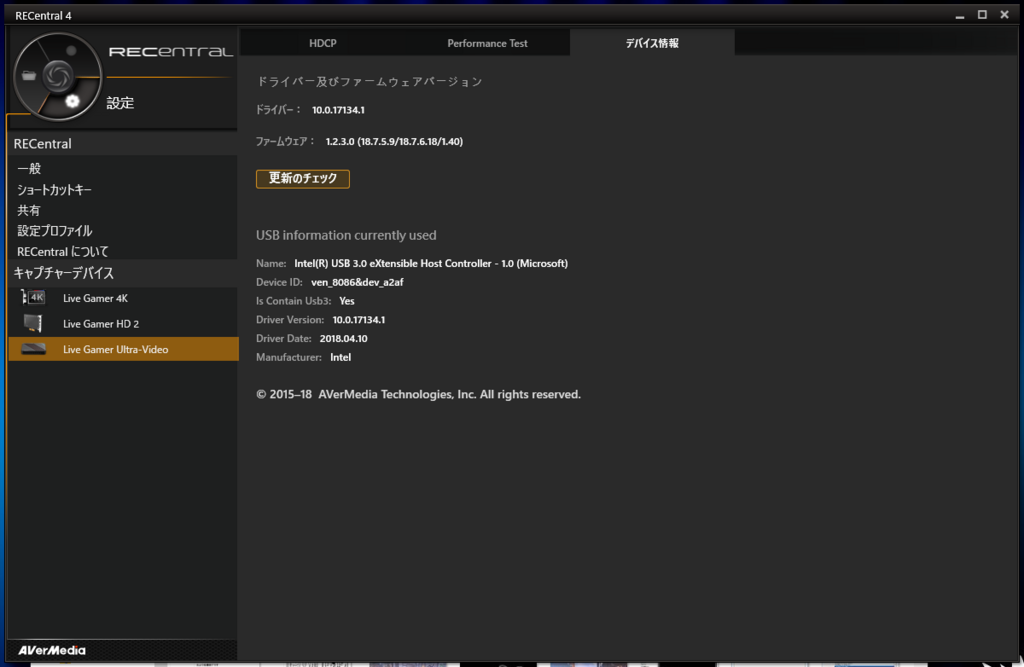
Task: Open the Performance Test tab
Action: pos(487,43)
